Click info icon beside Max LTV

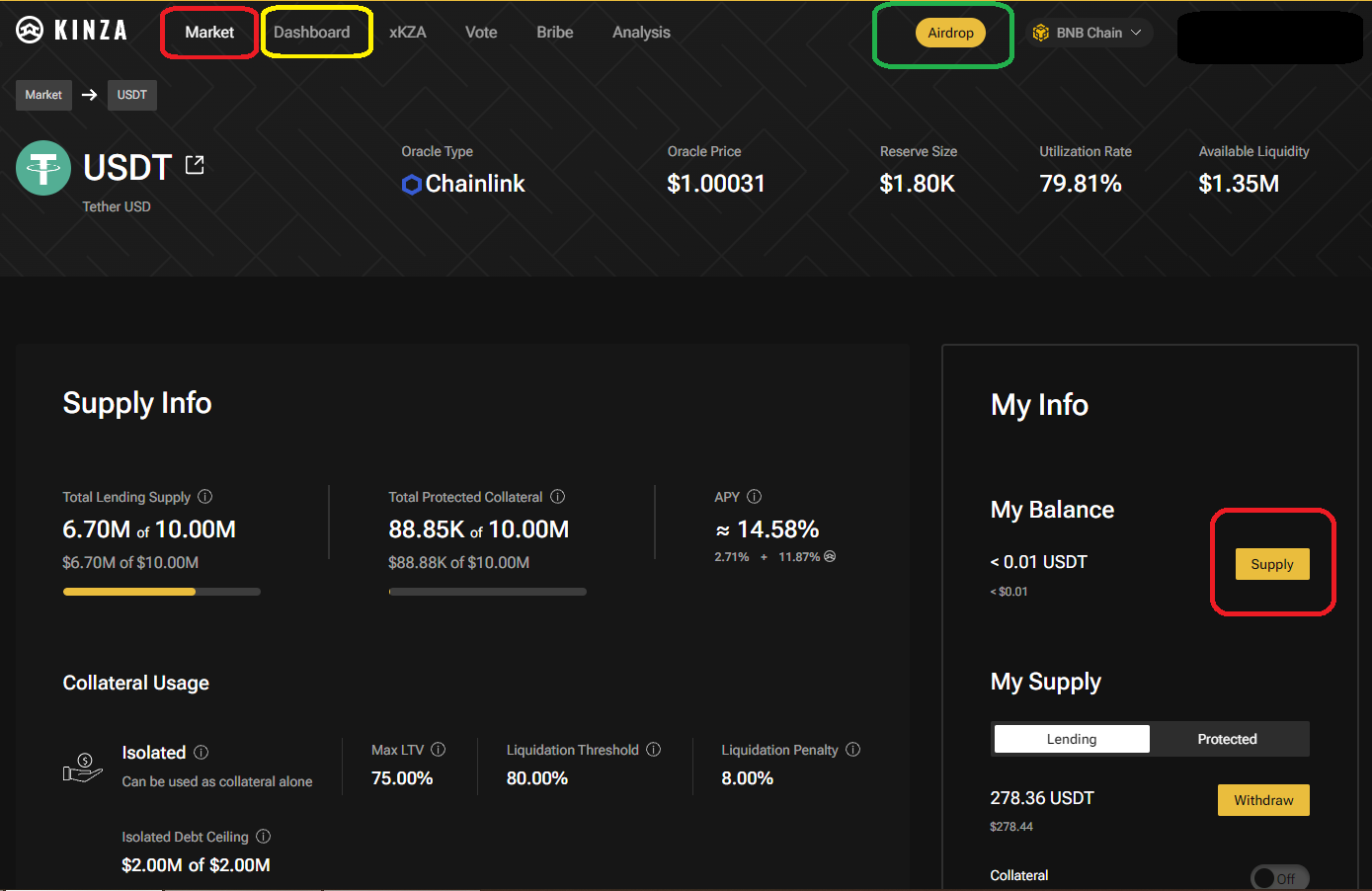tap(439, 750)
